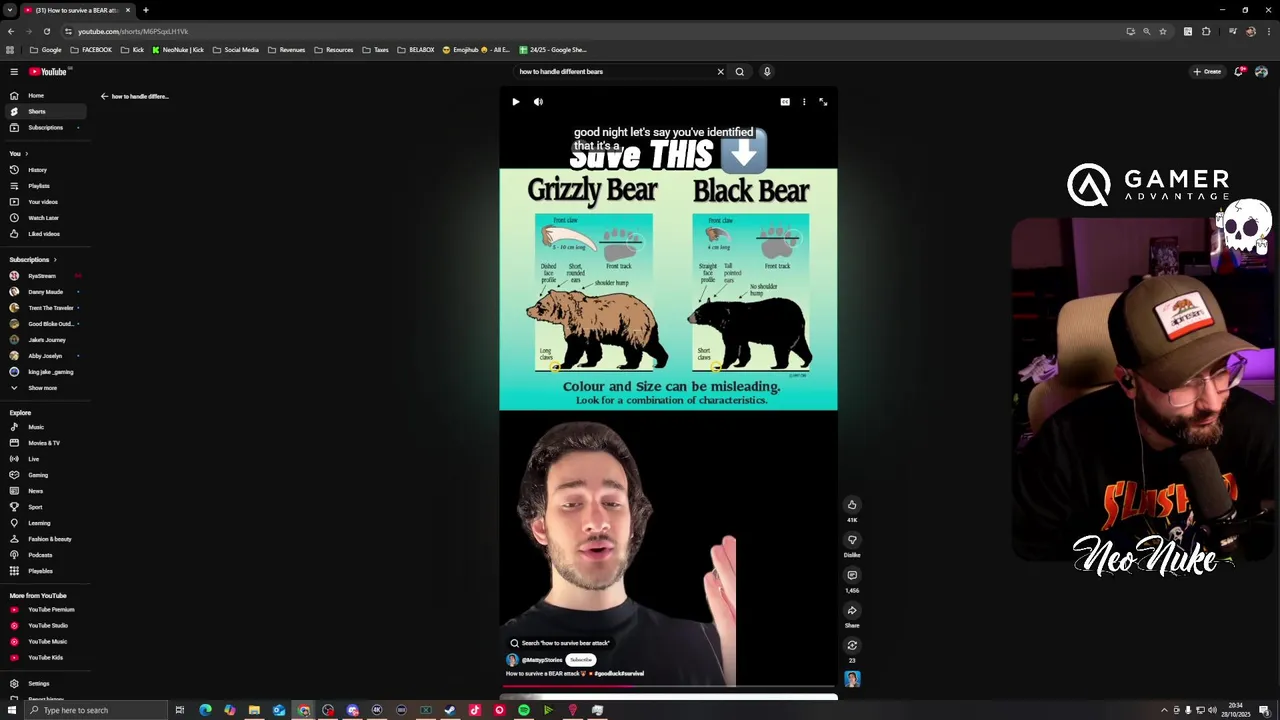Enter fullscreen on the Short player
Viewport: 1280px width, 720px height.
823,102
